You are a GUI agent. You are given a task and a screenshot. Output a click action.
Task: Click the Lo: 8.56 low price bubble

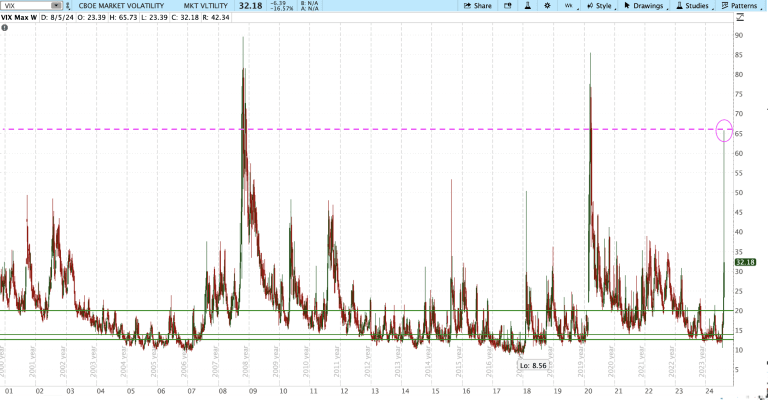531,365
